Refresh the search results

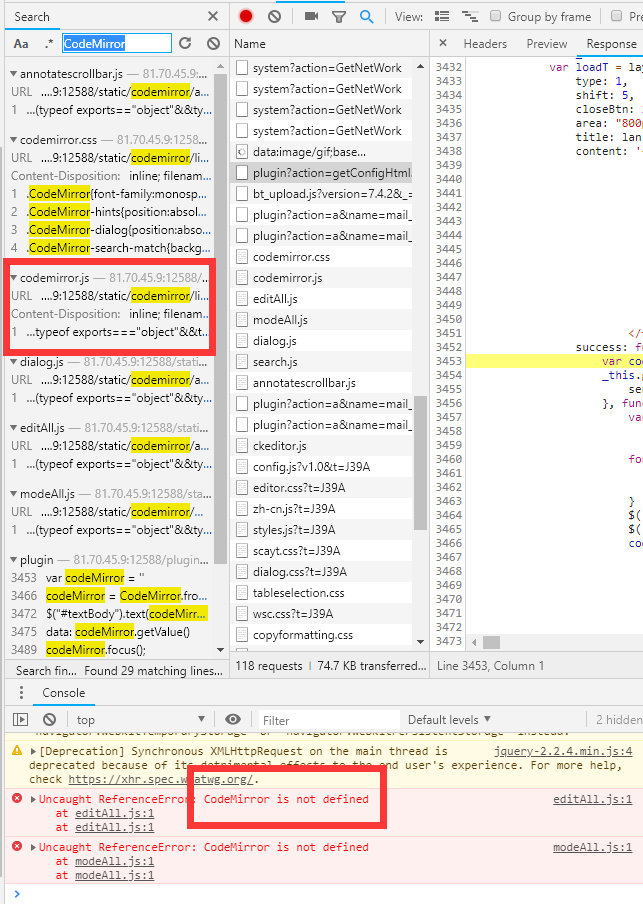tap(185, 43)
